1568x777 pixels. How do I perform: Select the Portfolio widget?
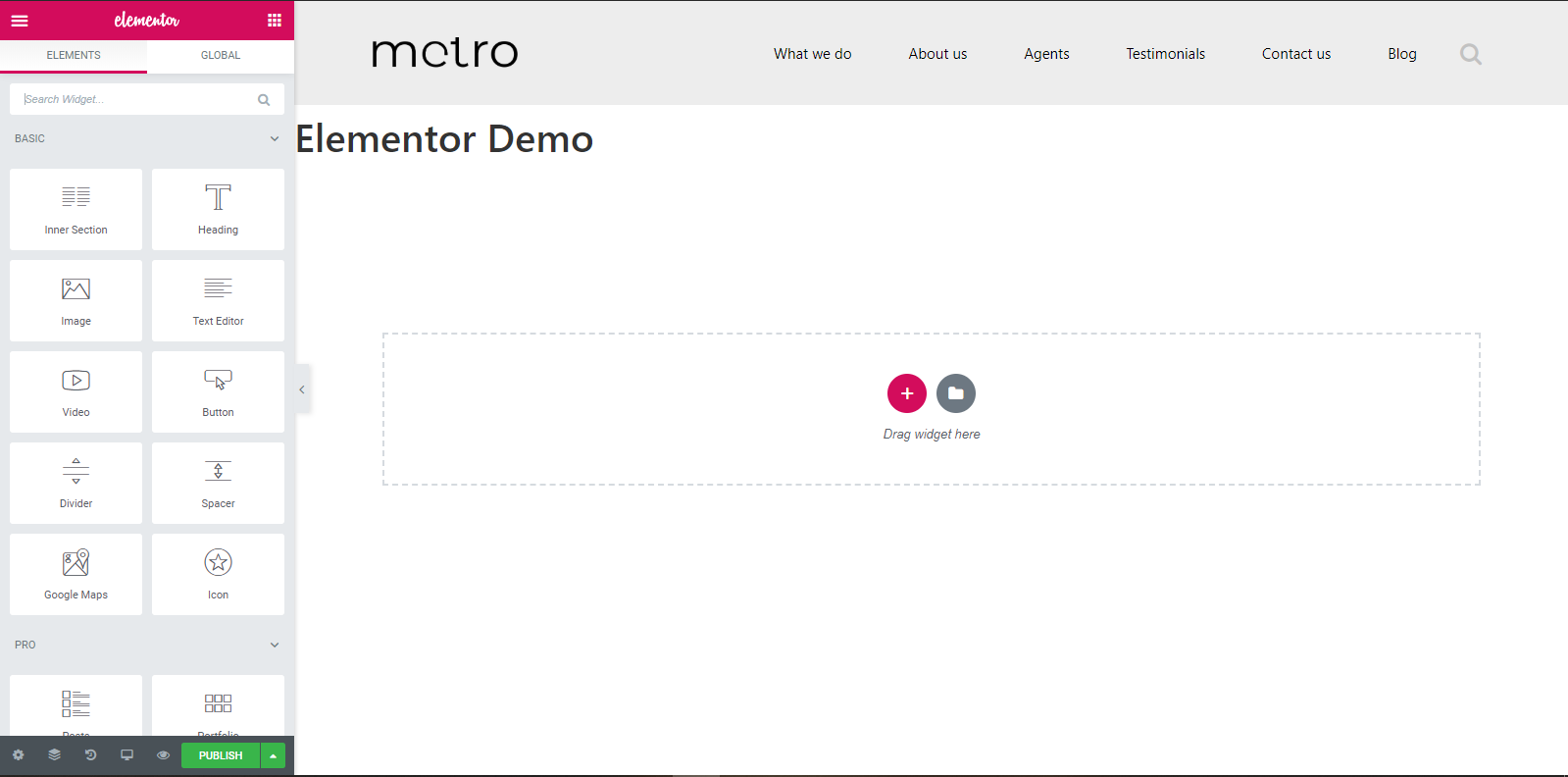point(218,705)
